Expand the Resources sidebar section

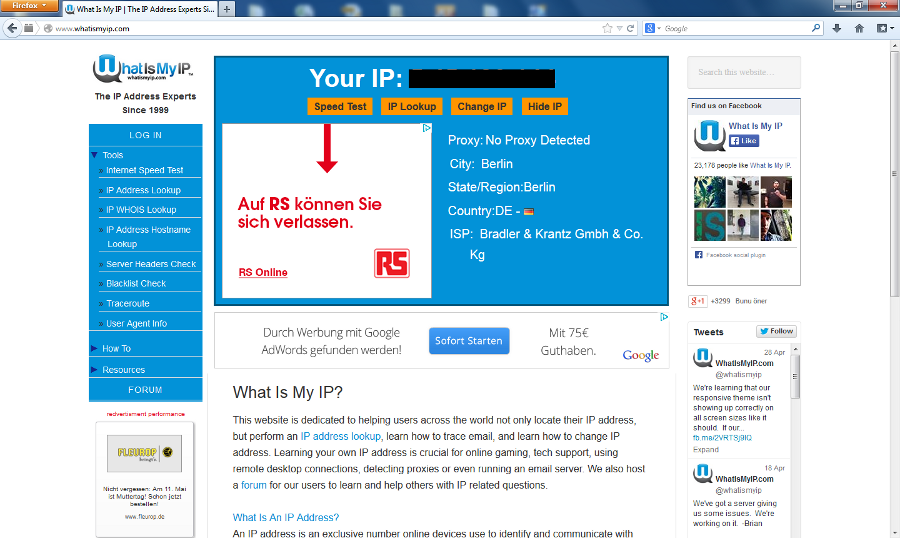tap(94, 370)
